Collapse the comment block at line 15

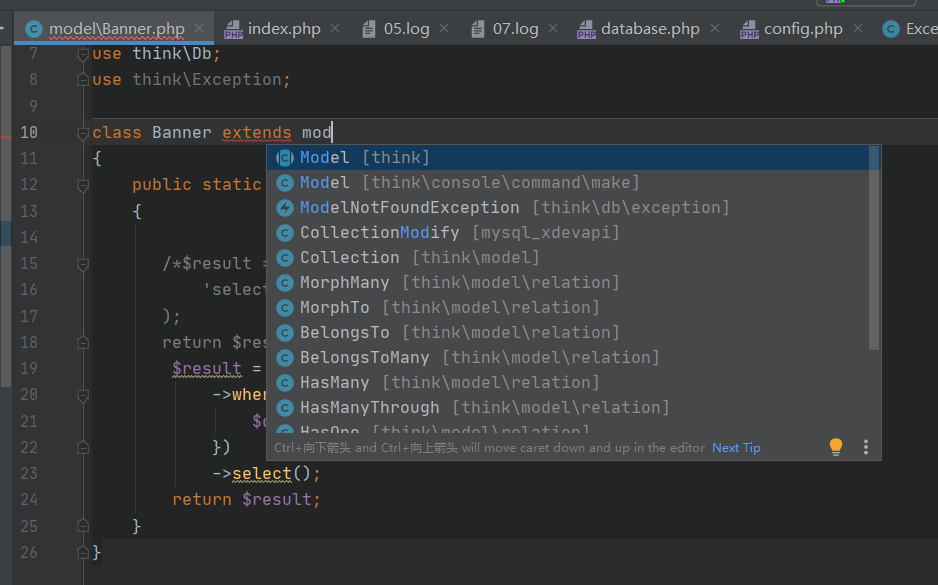tap(83, 264)
